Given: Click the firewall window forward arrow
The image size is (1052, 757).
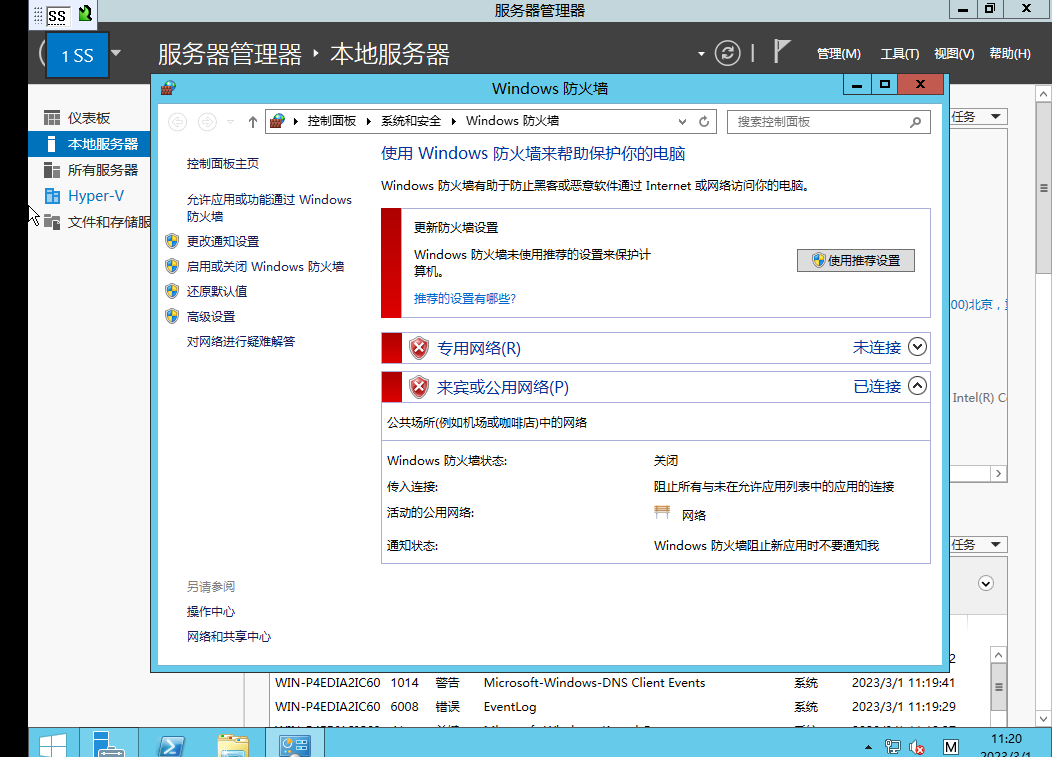Looking at the screenshot, I should pyautogui.click(x=207, y=121).
